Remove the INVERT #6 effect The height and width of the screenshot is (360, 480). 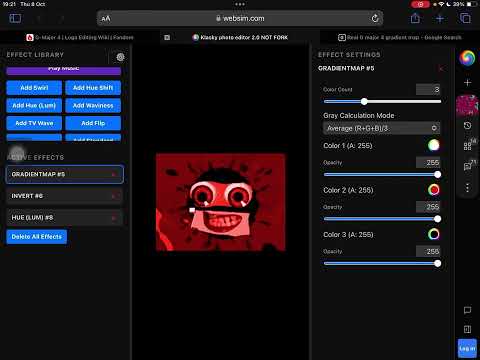pyautogui.click(x=114, y=196)
